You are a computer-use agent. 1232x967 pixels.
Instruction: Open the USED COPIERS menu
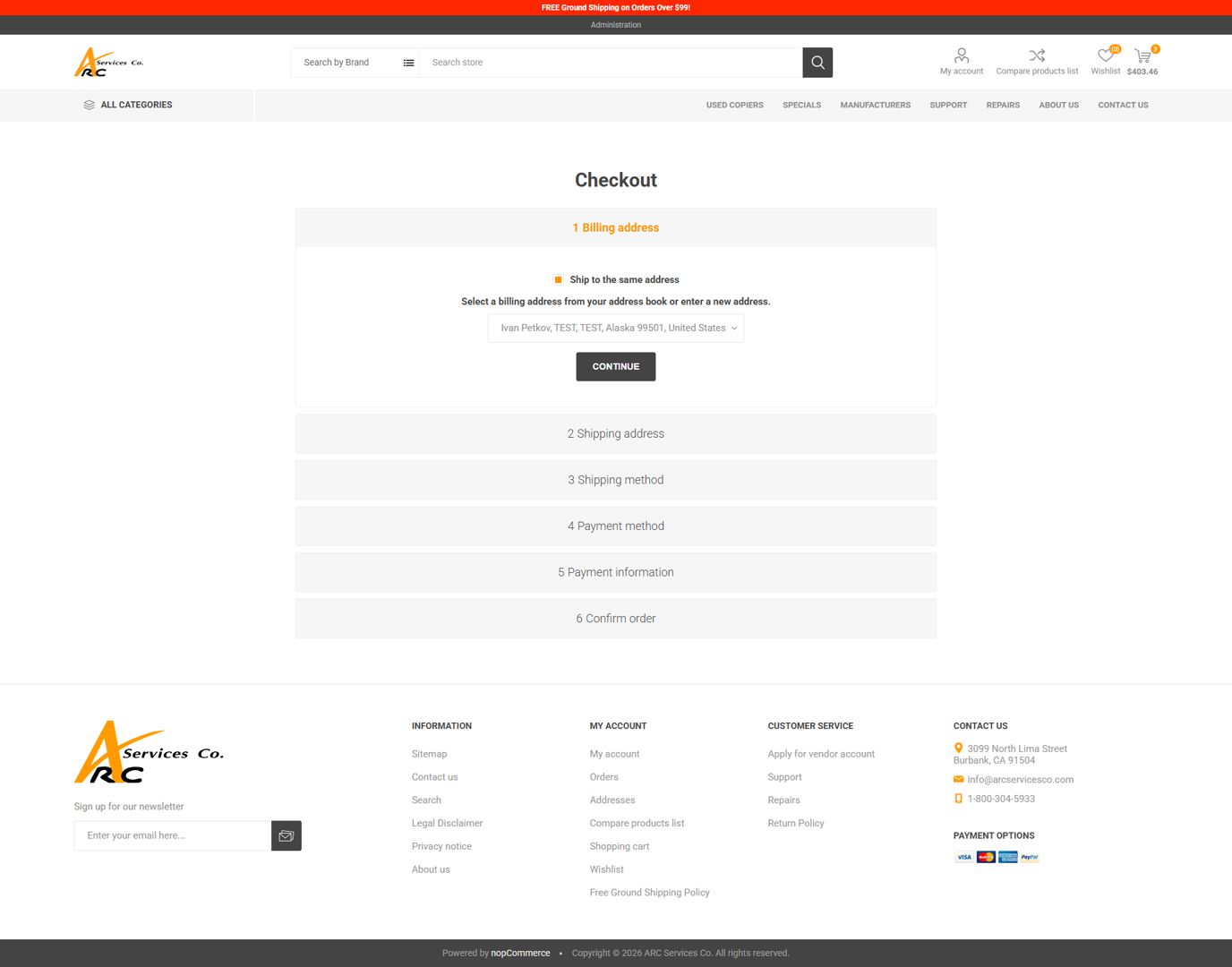tap(734, 105)
